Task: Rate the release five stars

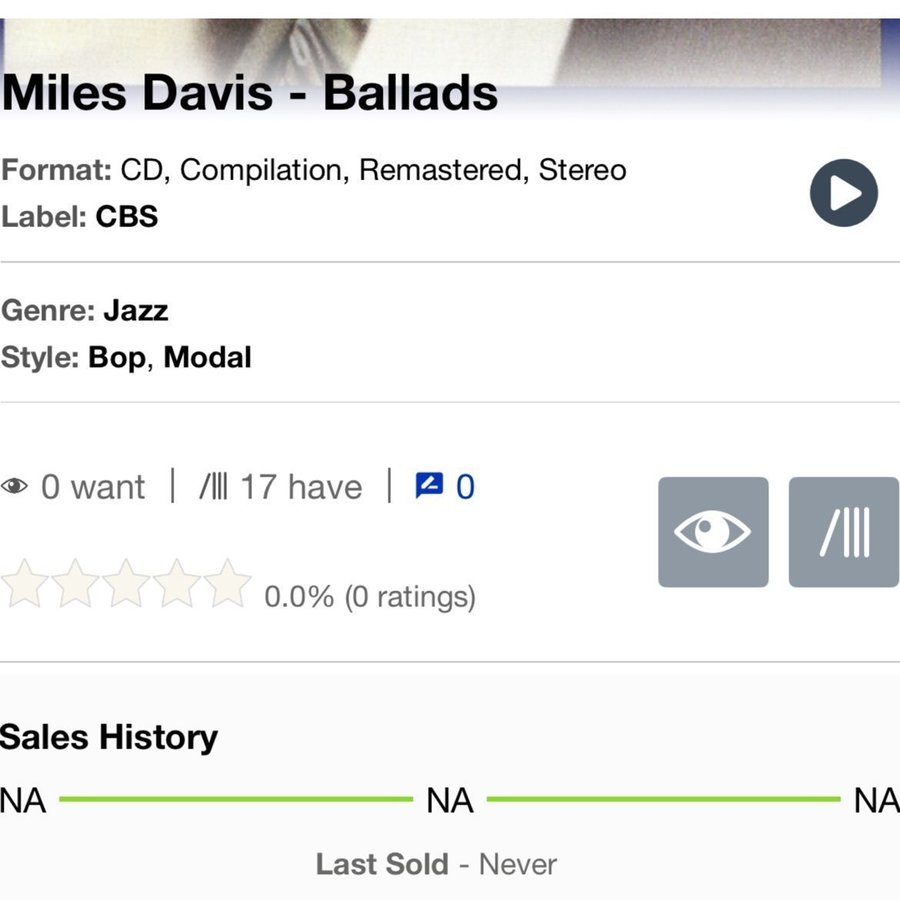Action: [228, 584]
